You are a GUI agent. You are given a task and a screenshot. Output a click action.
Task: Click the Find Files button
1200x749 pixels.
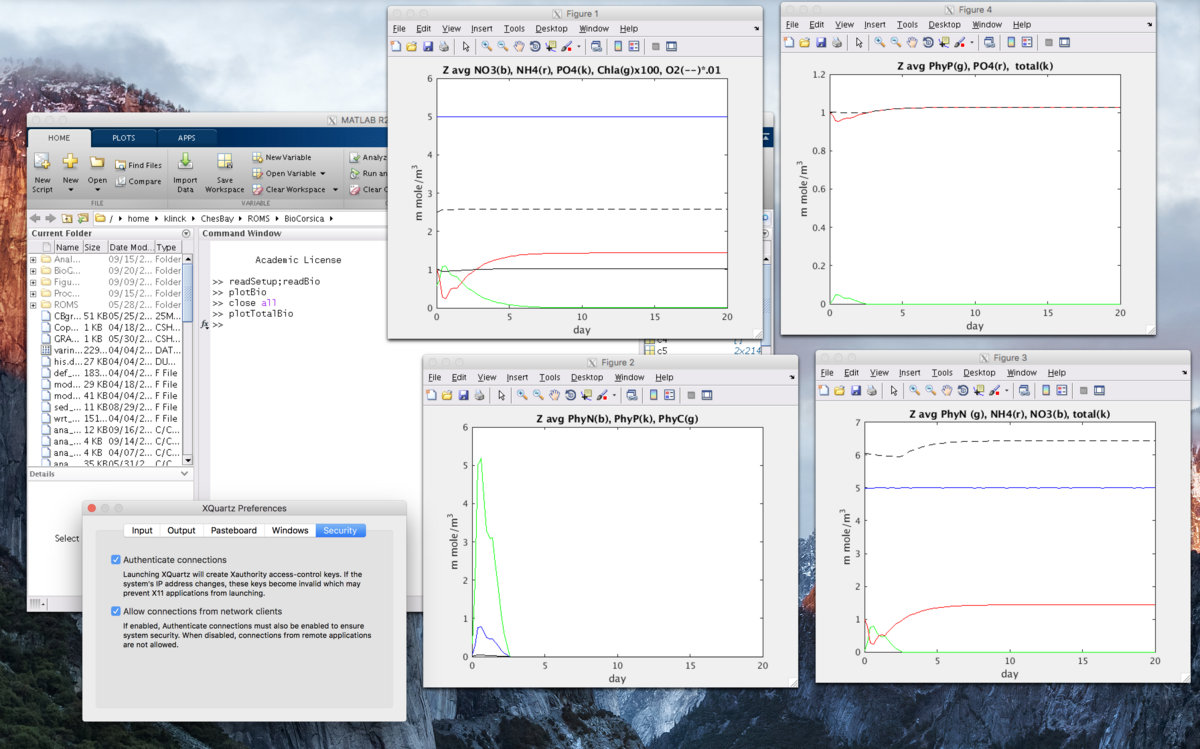138,165
